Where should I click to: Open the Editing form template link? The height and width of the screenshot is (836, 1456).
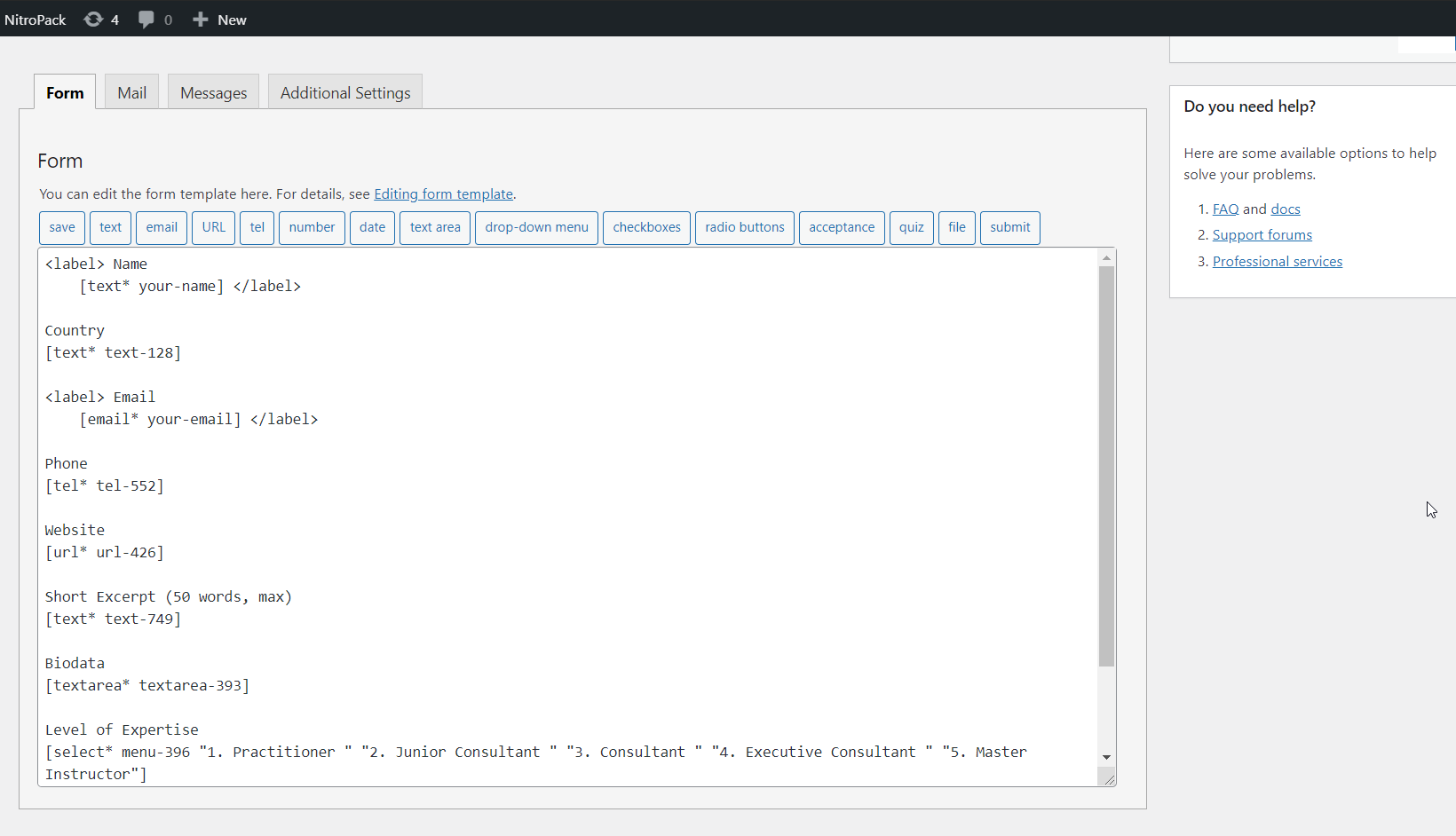(x=444, y=193)
